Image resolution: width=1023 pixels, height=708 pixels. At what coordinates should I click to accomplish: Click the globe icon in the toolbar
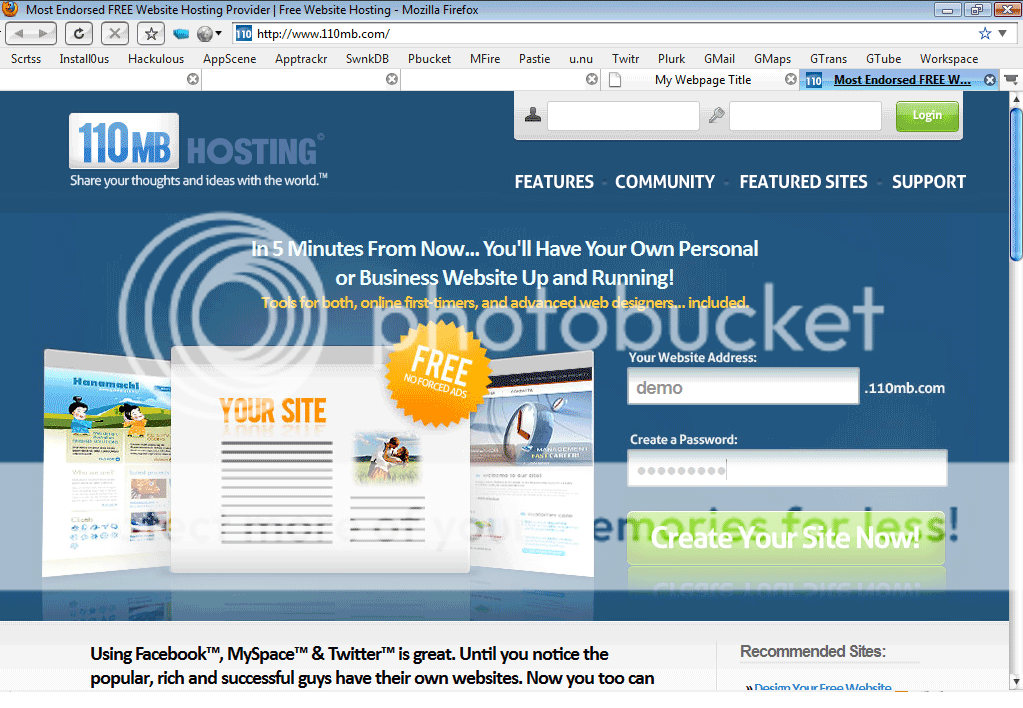(x=205, y=33)
